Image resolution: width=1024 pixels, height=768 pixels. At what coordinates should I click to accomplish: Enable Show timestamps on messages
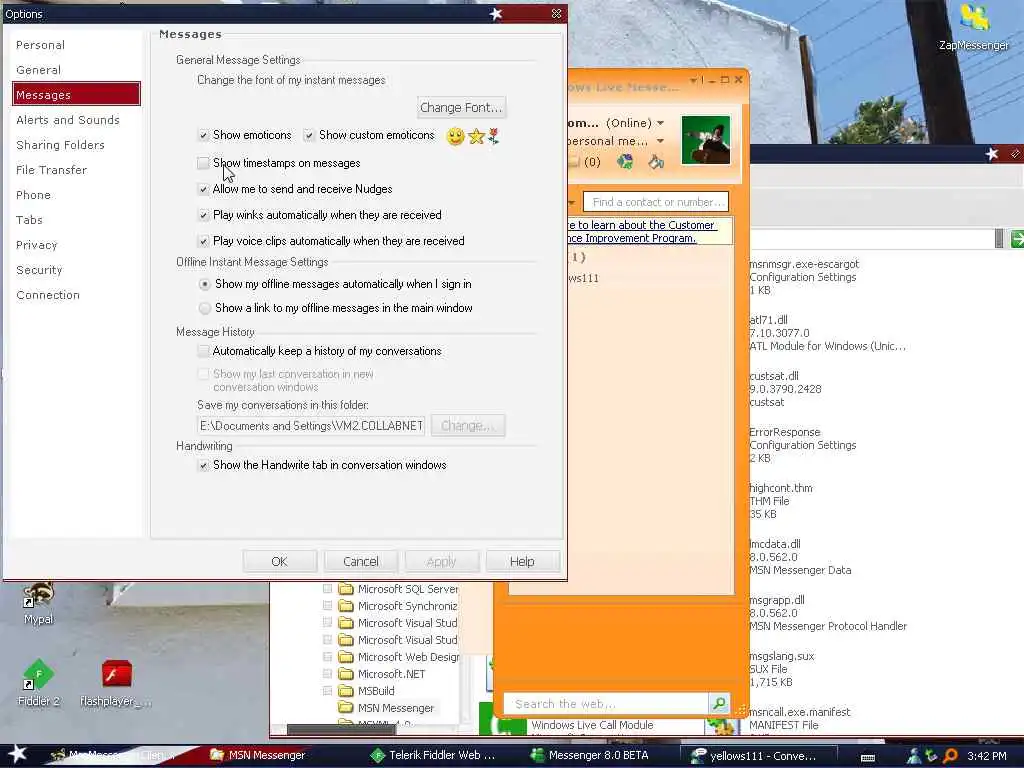[203, 163]
